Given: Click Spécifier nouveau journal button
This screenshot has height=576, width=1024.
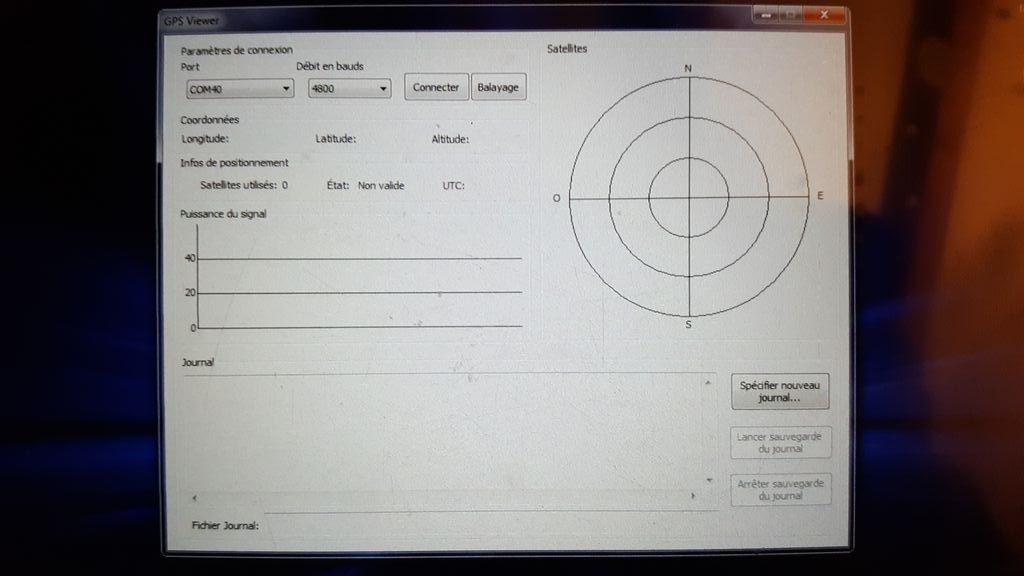Looking at the screenshot, I should pyautogui.click(x=780, y=391).
